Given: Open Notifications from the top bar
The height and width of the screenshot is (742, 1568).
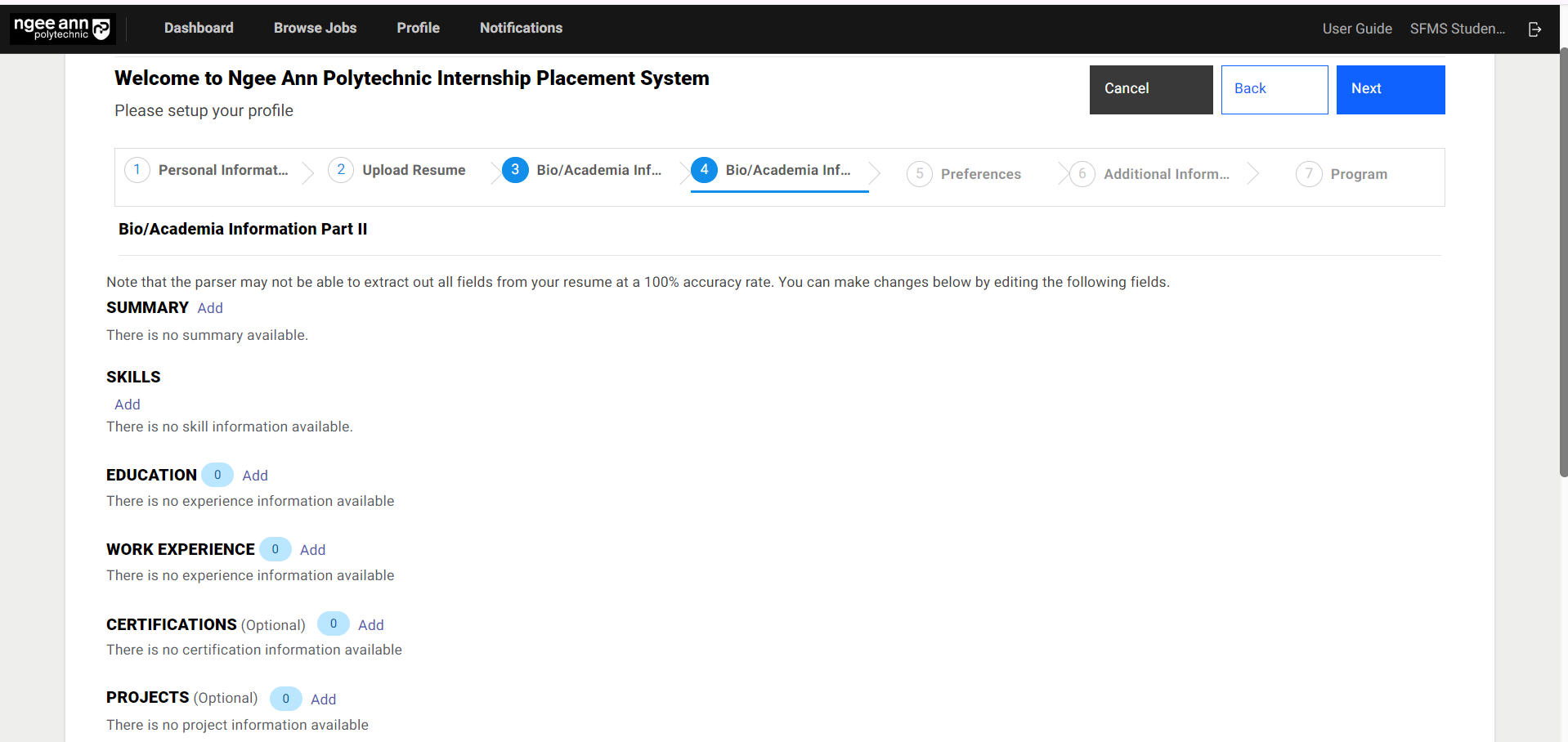Looking at the screenshot, I should click(521, 28).
